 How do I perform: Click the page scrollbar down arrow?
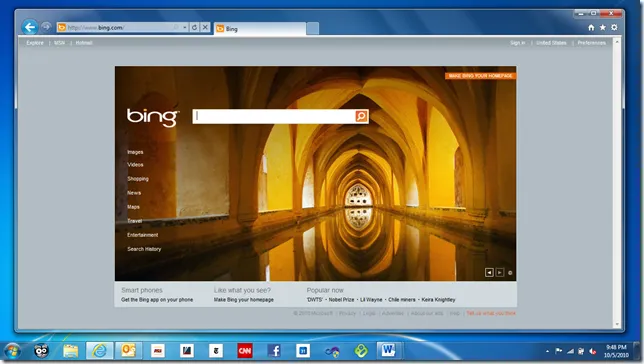click(x=617, y=325)
